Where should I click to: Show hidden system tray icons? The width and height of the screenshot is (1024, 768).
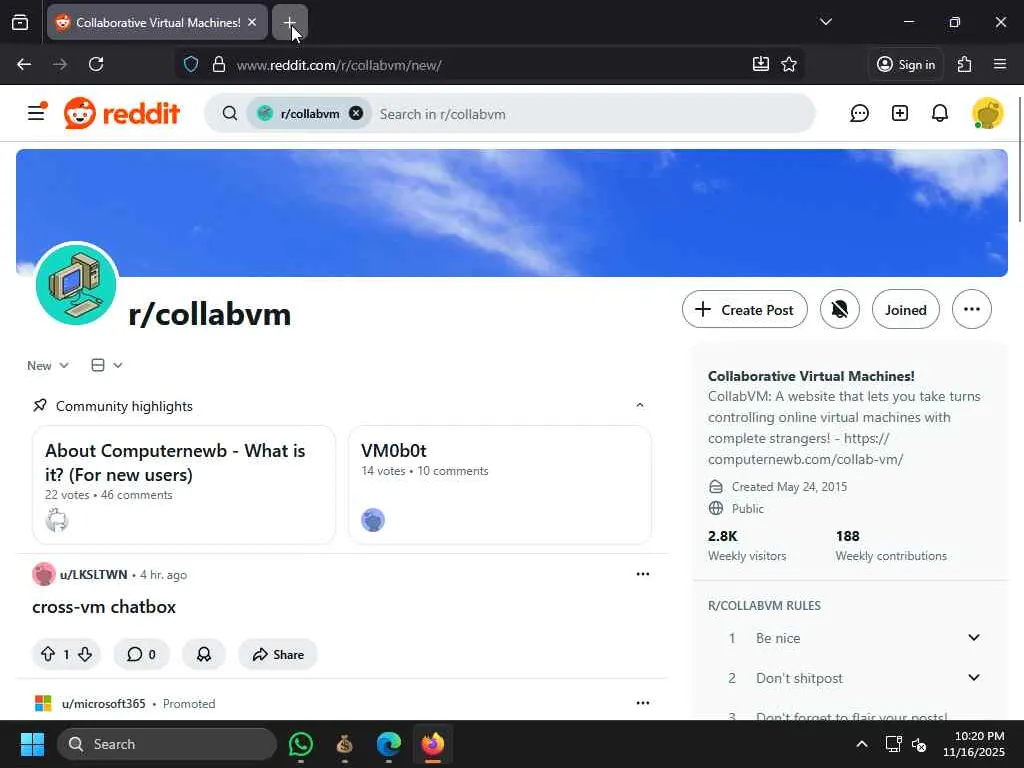point(862,744)
